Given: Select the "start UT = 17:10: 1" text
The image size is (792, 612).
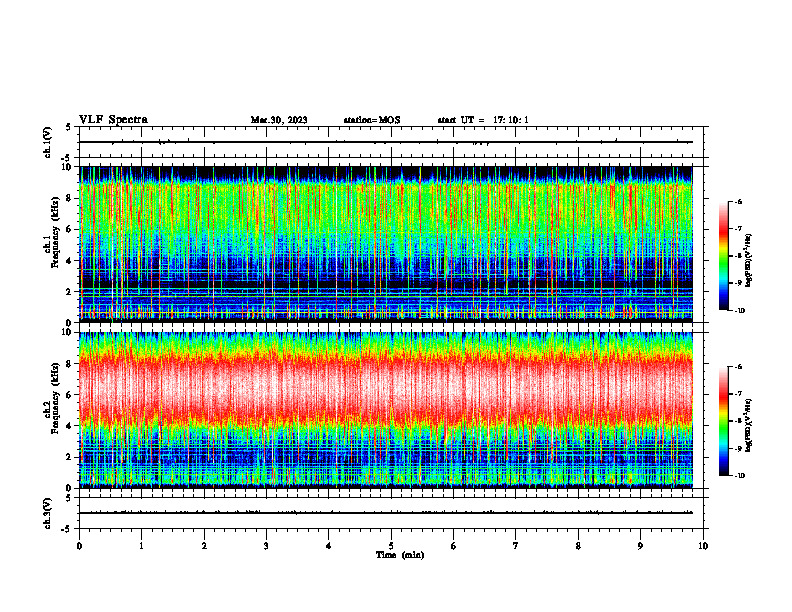Looking at the screenshot, I should click(x=483, y=120).
